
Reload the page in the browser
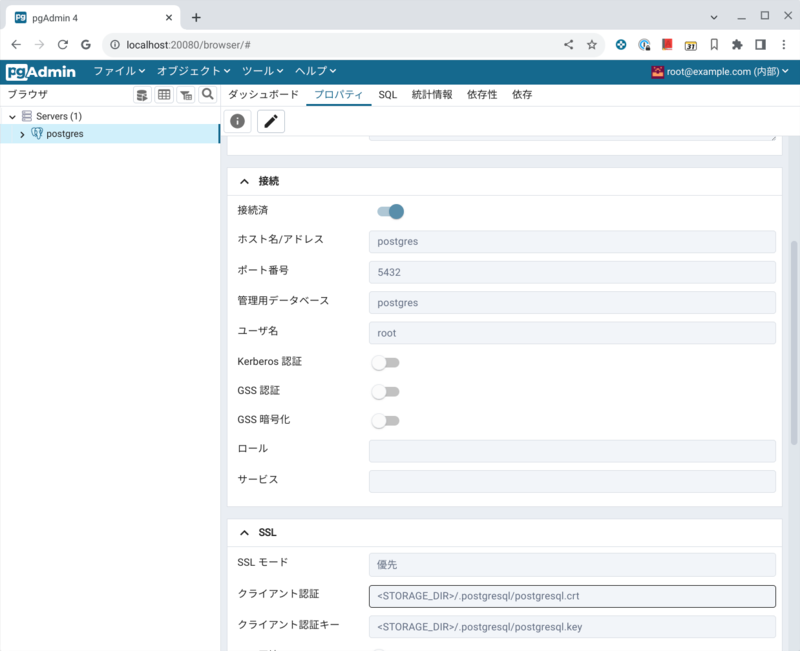(63, 45)
